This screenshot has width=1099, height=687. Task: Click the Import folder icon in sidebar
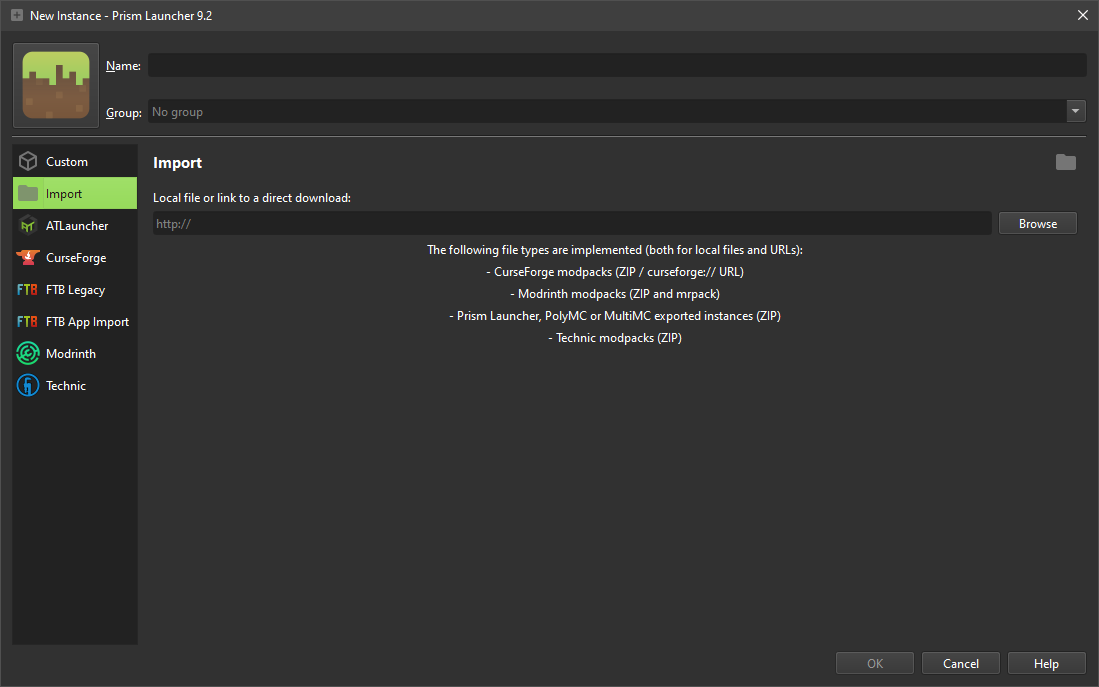28,193
